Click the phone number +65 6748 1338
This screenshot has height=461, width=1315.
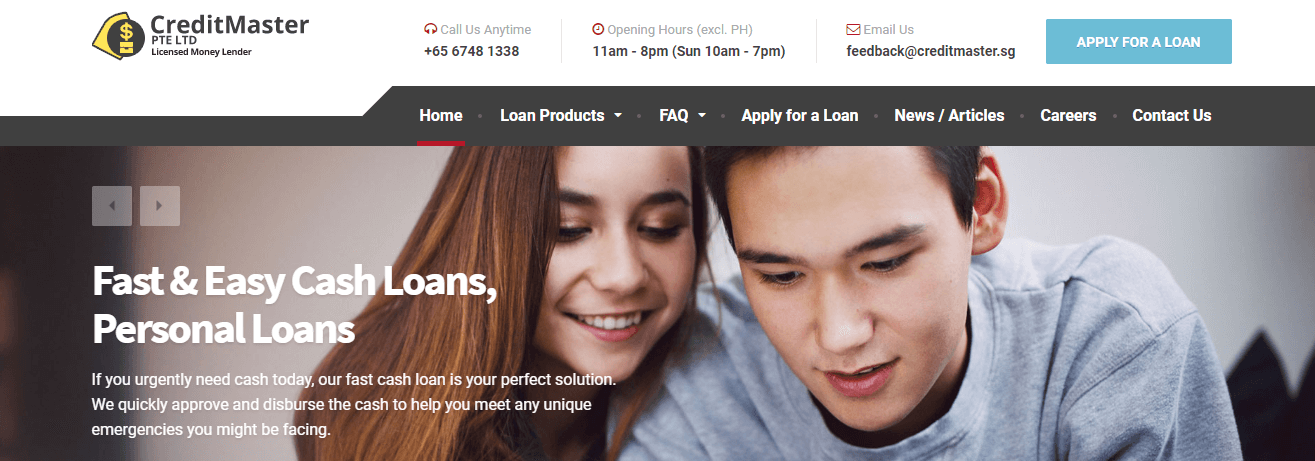point(472,51)
